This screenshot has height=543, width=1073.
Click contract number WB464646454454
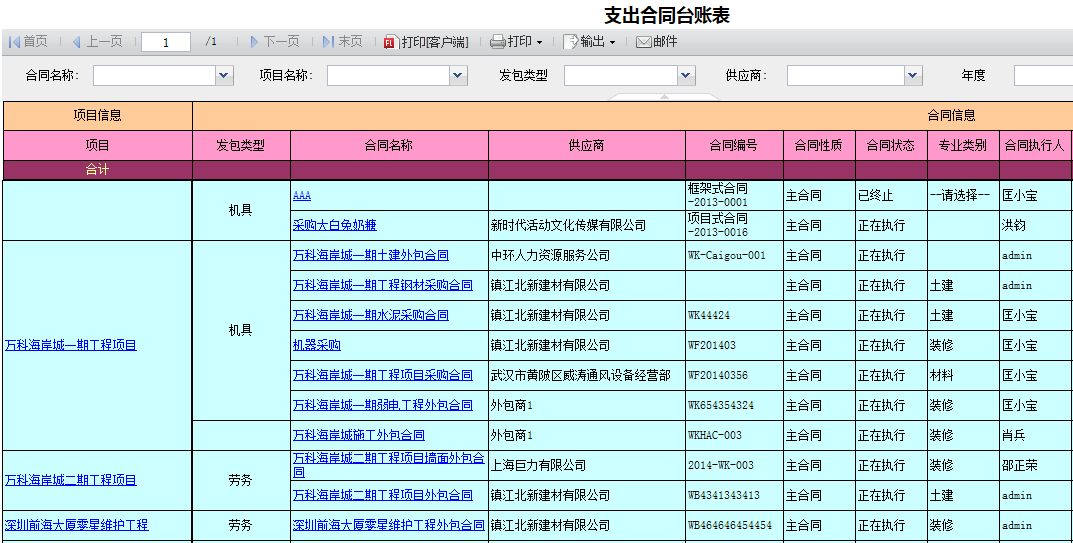[730, 525]
